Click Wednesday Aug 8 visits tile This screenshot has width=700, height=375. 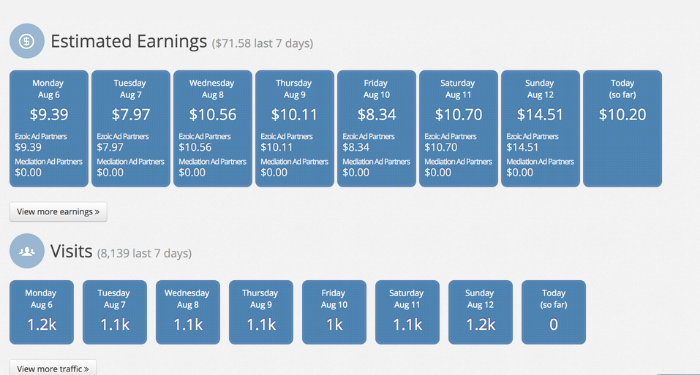point(188,312)
